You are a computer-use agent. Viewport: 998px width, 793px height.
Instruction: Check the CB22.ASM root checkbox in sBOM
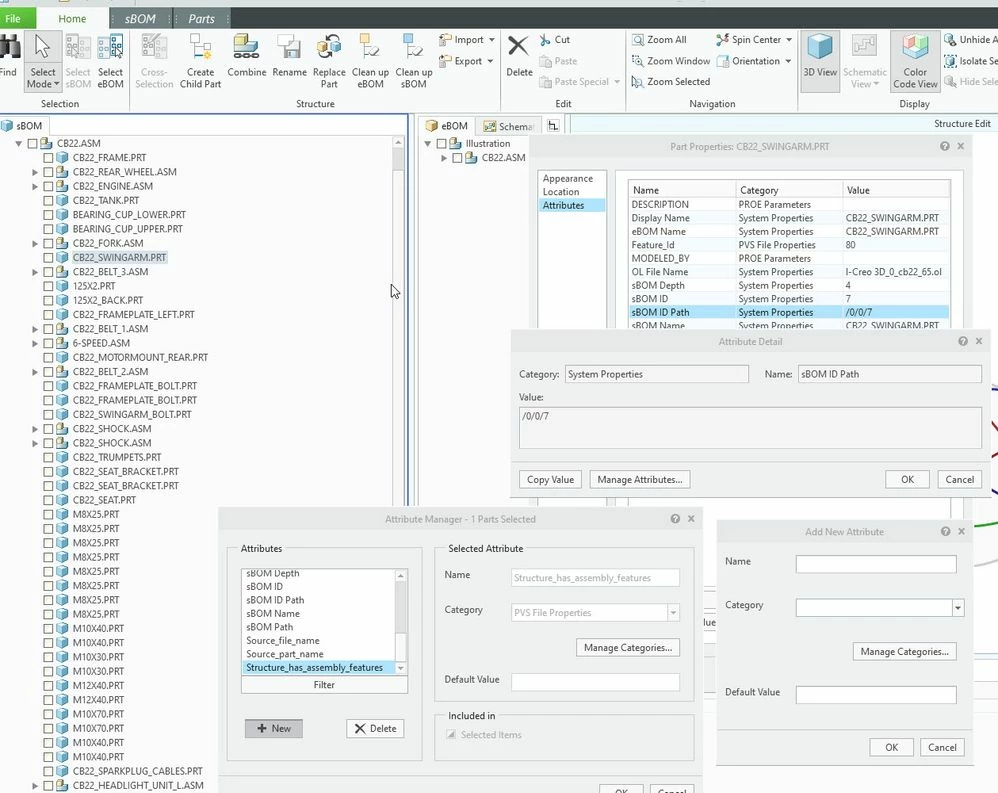coord(32,143)
